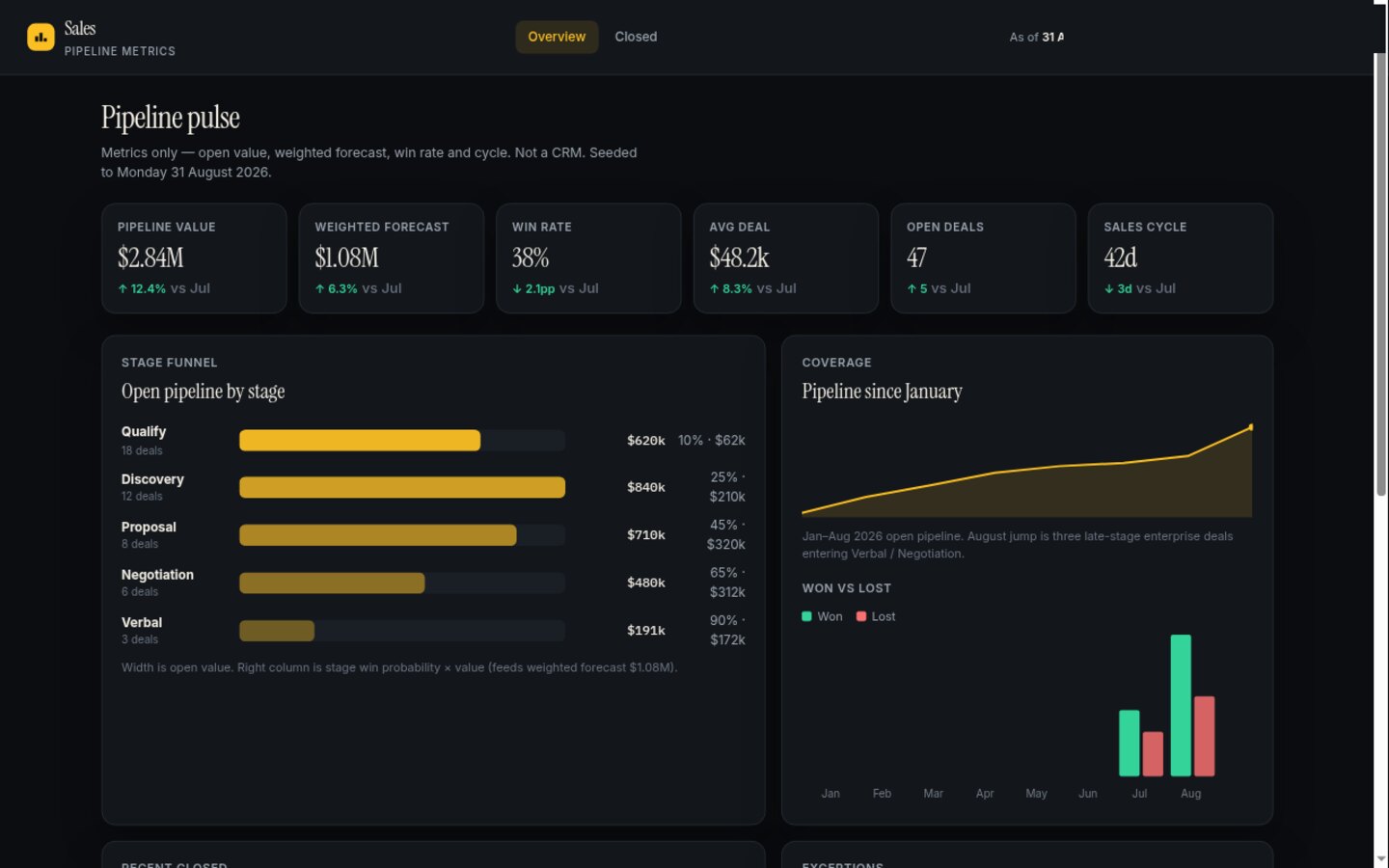The width and height of the screenshot is (1389, 868).
Task: Click the up arrow beside 6.3% vs Jul
Action: pyautogui.click(x=319, y=288)
